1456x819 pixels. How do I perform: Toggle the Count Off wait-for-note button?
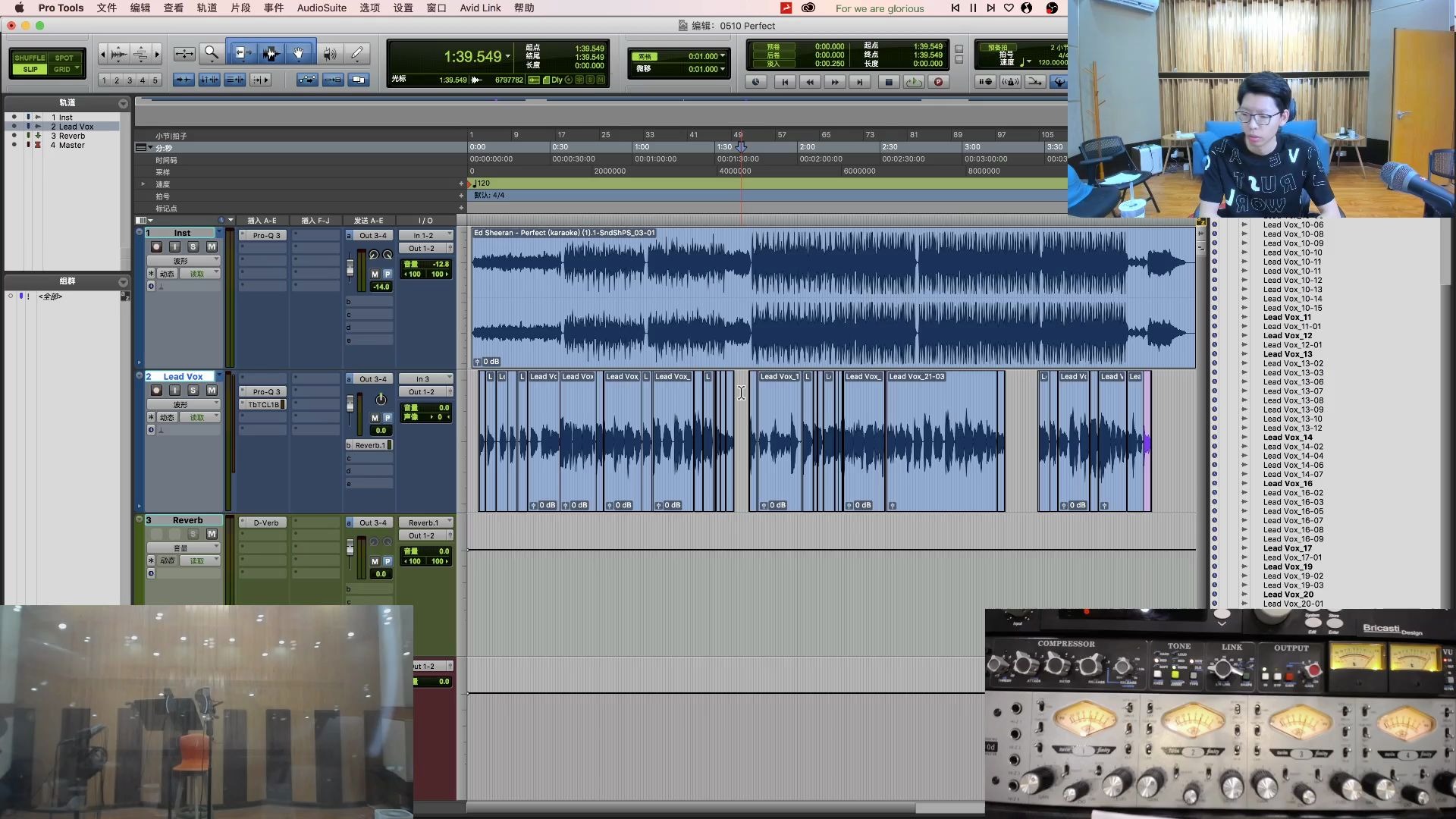tap(985, 81)
